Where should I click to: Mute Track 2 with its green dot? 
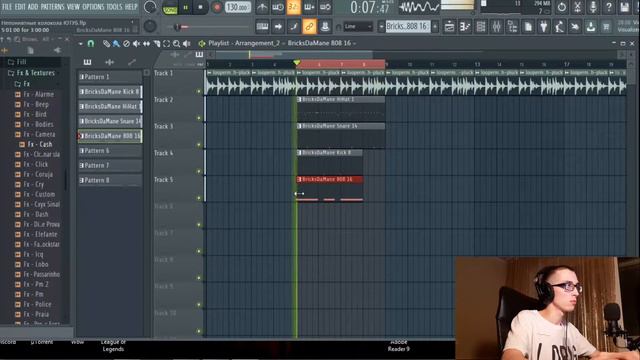point(199,118)
